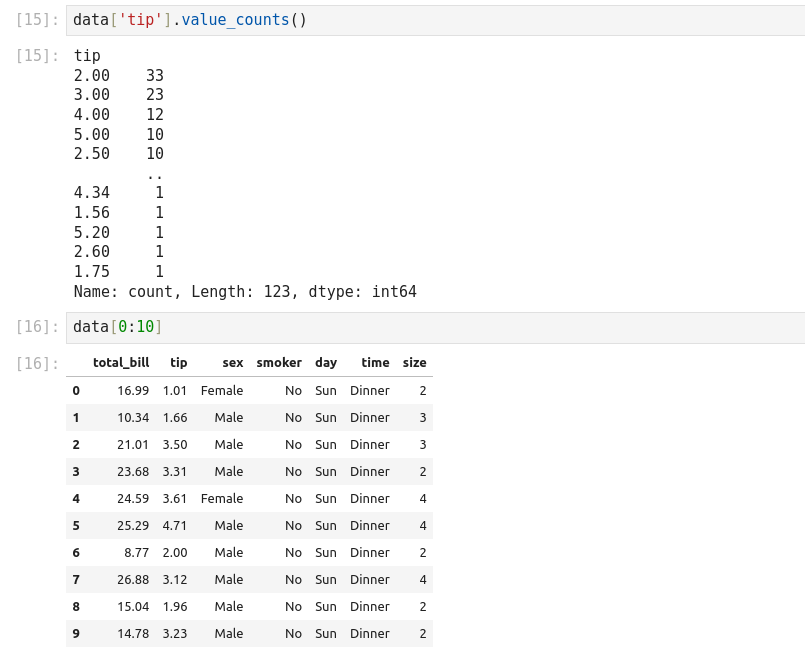Click the size column header
The image size is (805, 660).
[414, 363]
